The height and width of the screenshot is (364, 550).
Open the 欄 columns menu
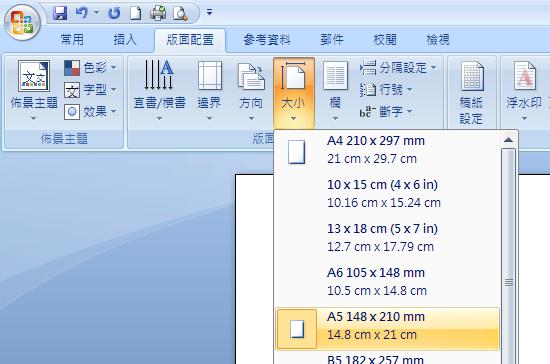point(335,90)
